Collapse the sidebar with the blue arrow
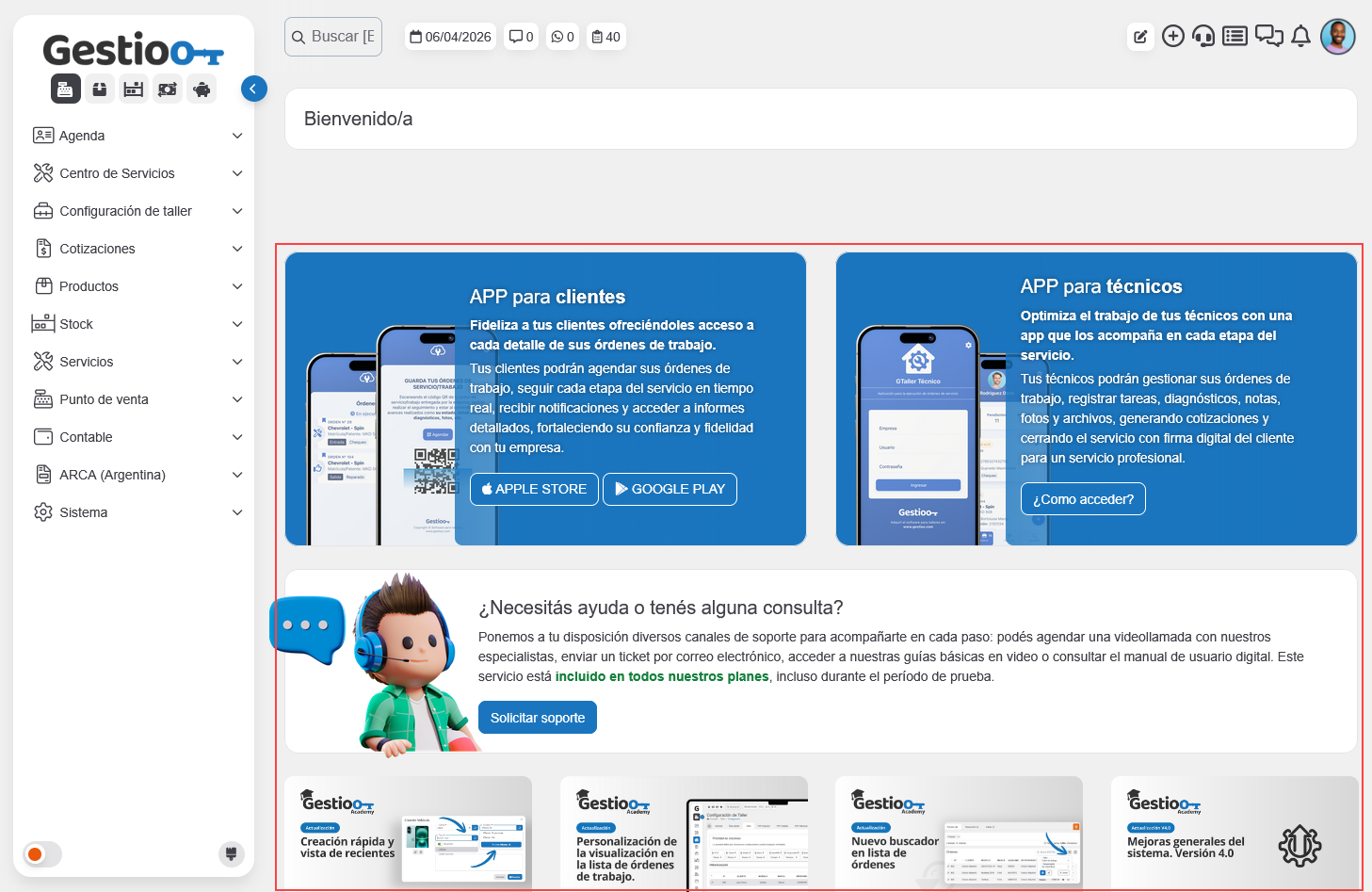This screenshot has height=892, width=1372. coord(253,89)
